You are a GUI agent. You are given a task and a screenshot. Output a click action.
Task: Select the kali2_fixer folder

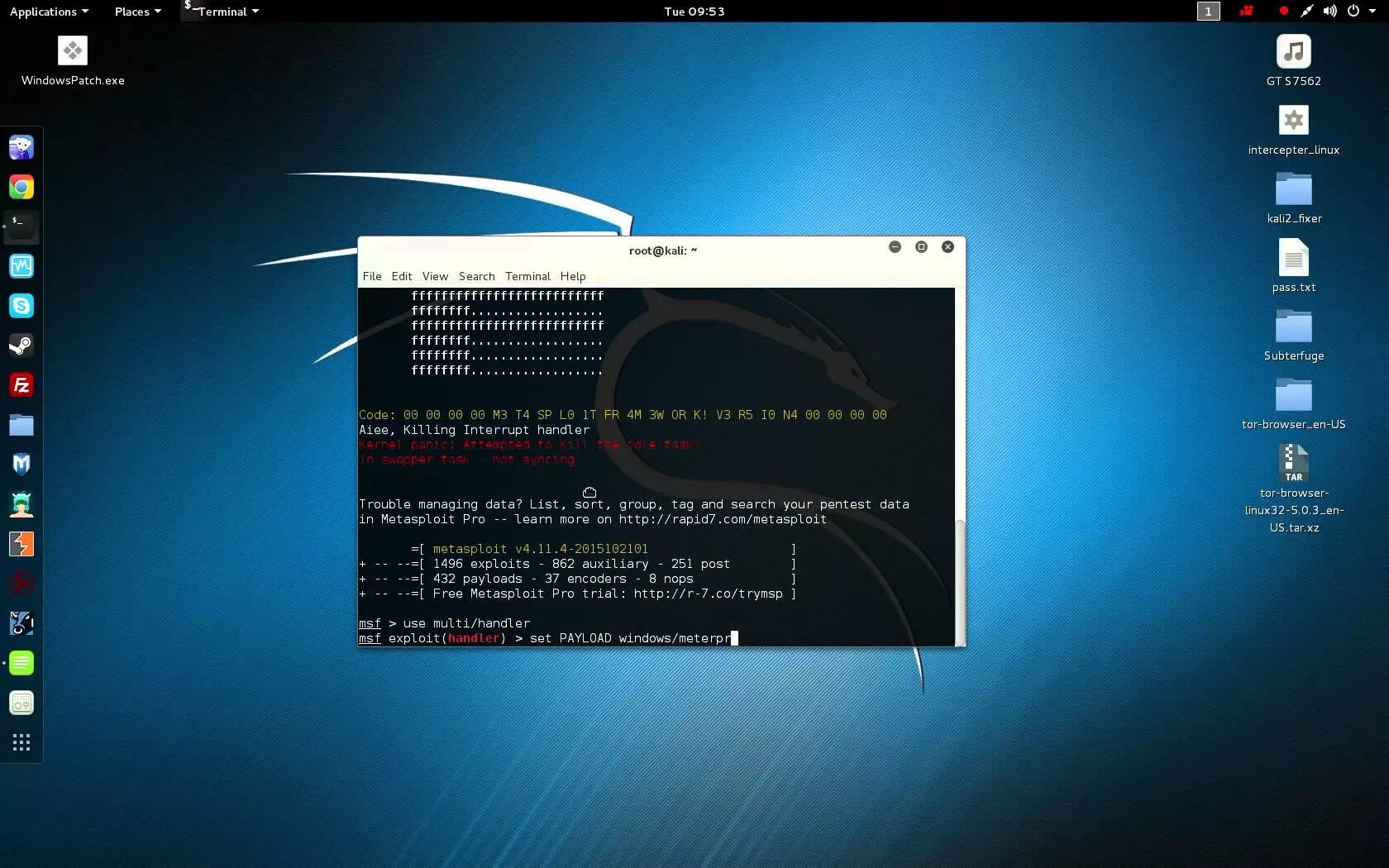tap(1294, 198)
